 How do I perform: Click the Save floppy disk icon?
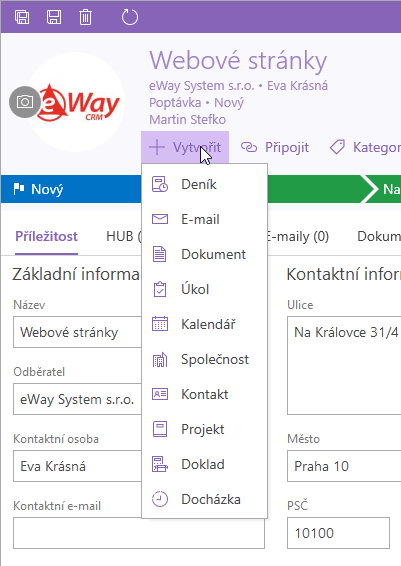pos(54,17)
